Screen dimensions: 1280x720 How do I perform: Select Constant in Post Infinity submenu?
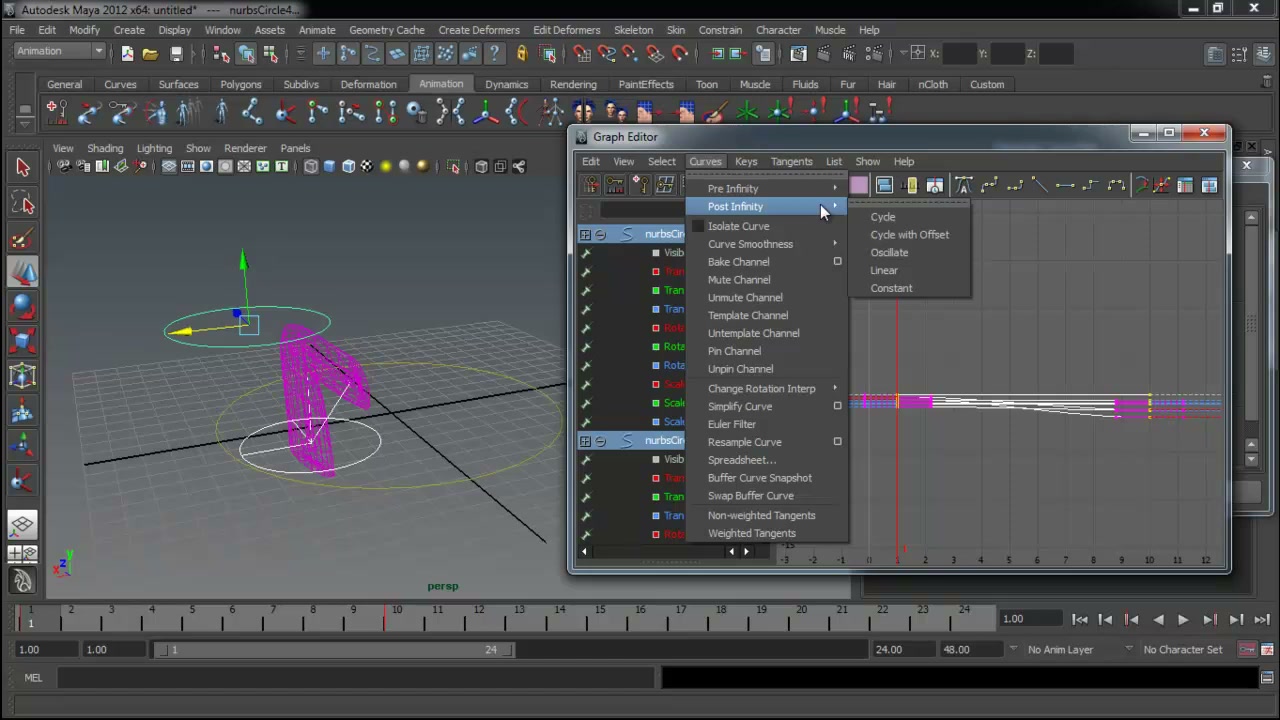point(891,289)
